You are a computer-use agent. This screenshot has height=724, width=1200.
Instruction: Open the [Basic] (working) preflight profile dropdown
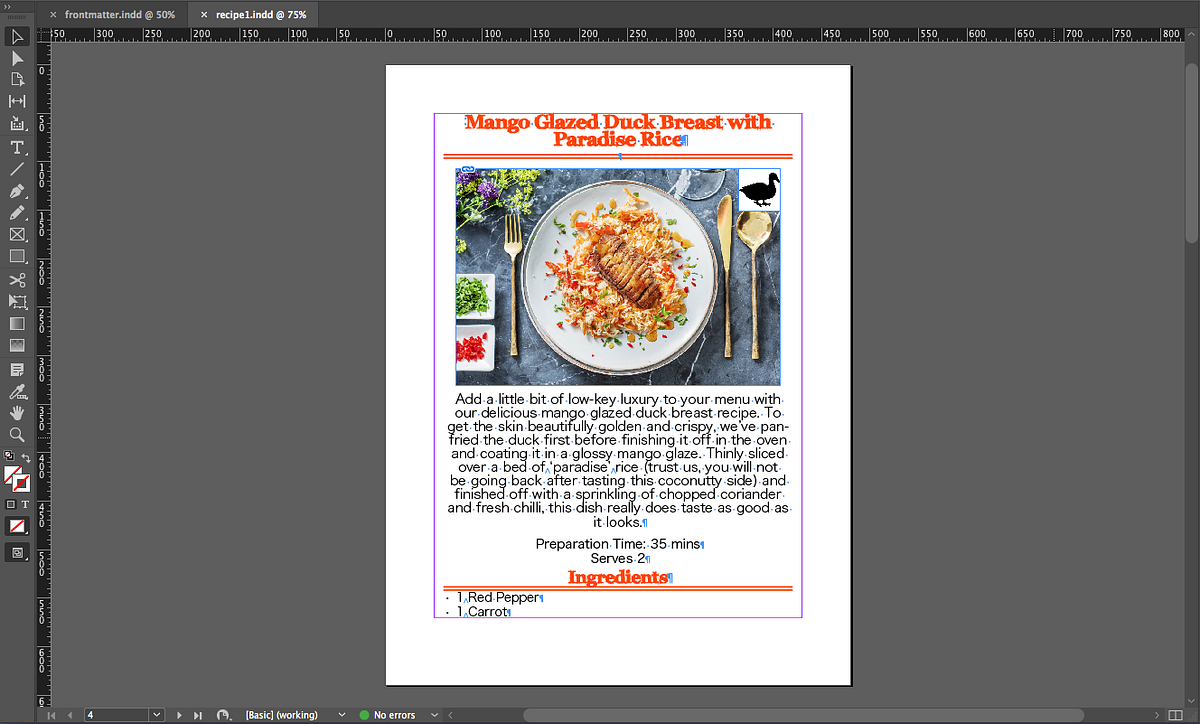point(341,714)
